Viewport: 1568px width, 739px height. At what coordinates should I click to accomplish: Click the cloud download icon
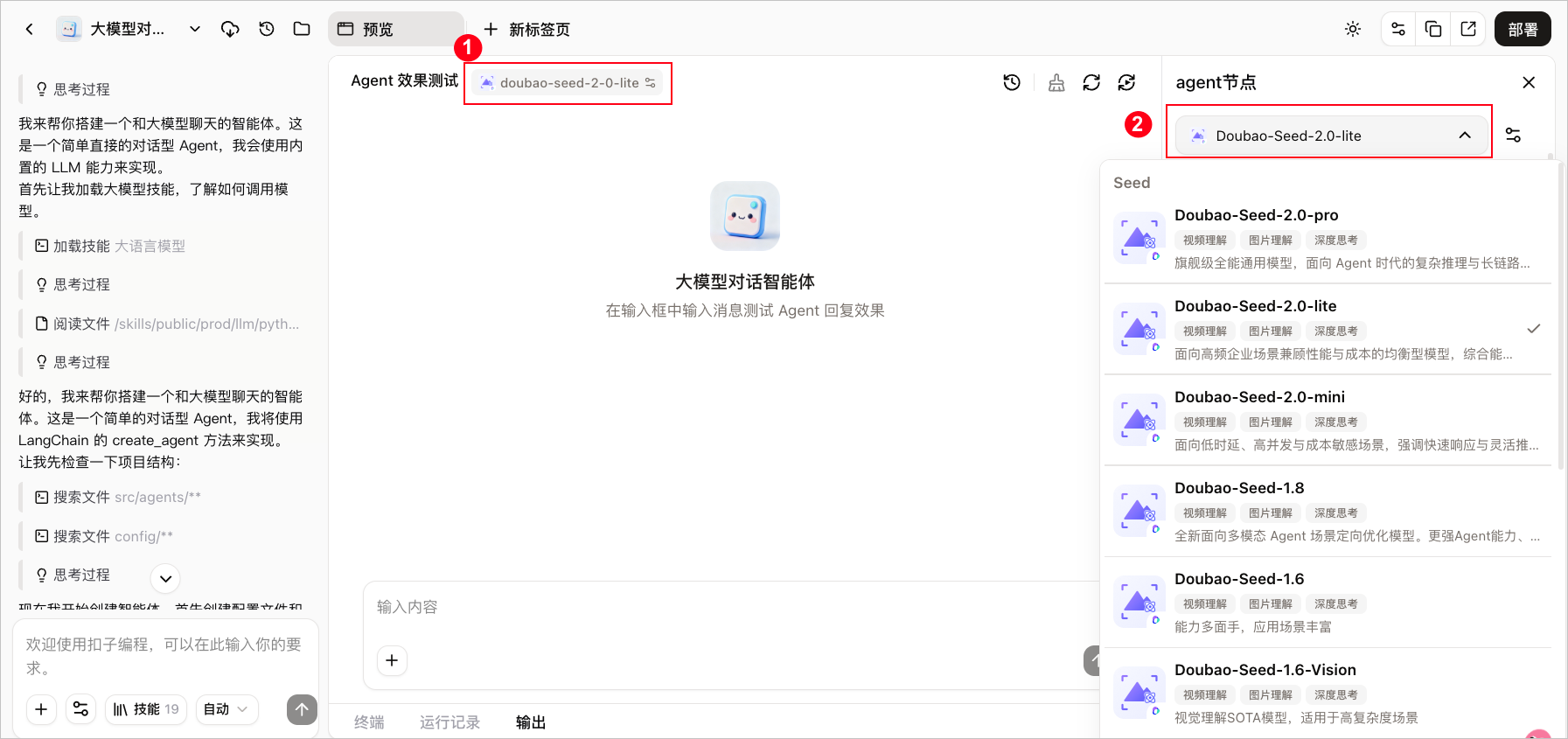[230, 29]
